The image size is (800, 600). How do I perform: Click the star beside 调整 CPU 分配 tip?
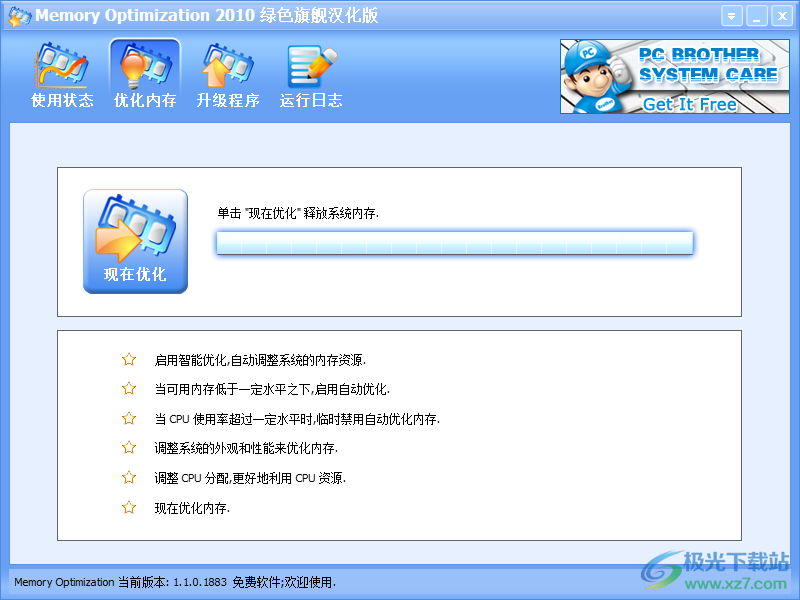[128, 478]
